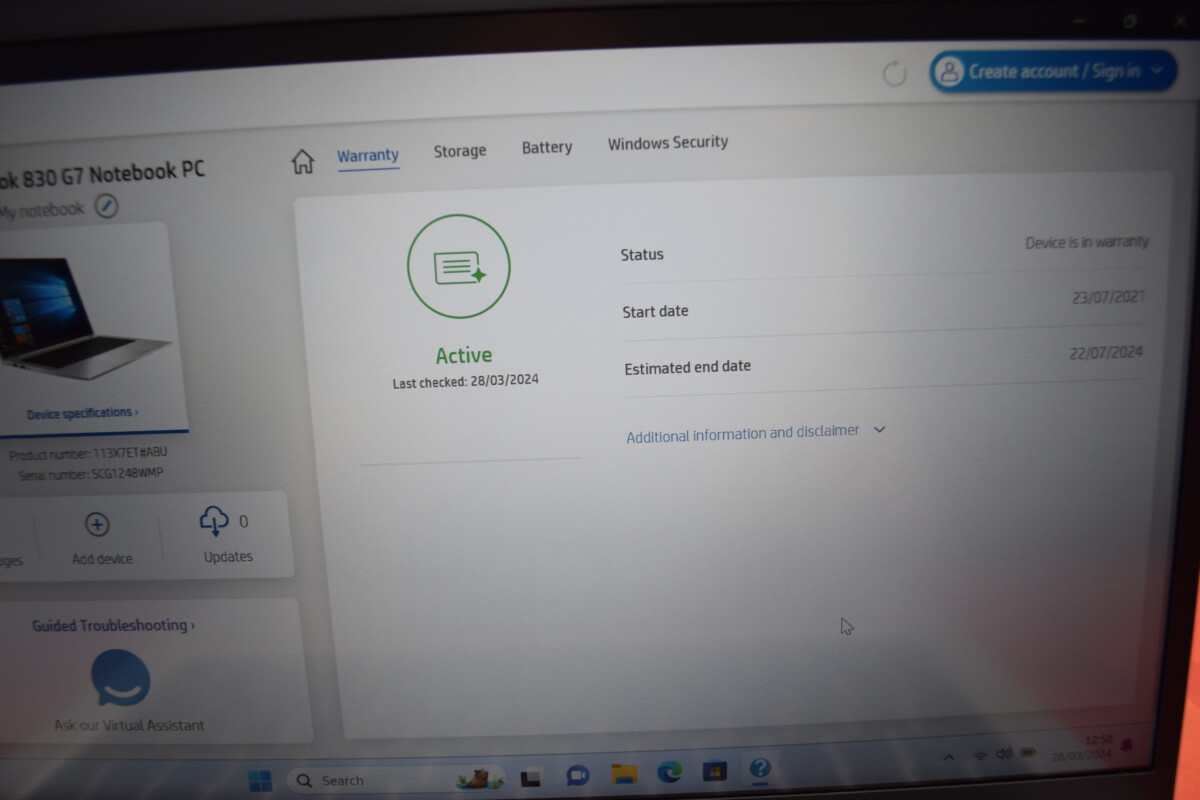Go to the Home page icon
The height and width of the screenshot is (800, 1200).
click(302, 161)
